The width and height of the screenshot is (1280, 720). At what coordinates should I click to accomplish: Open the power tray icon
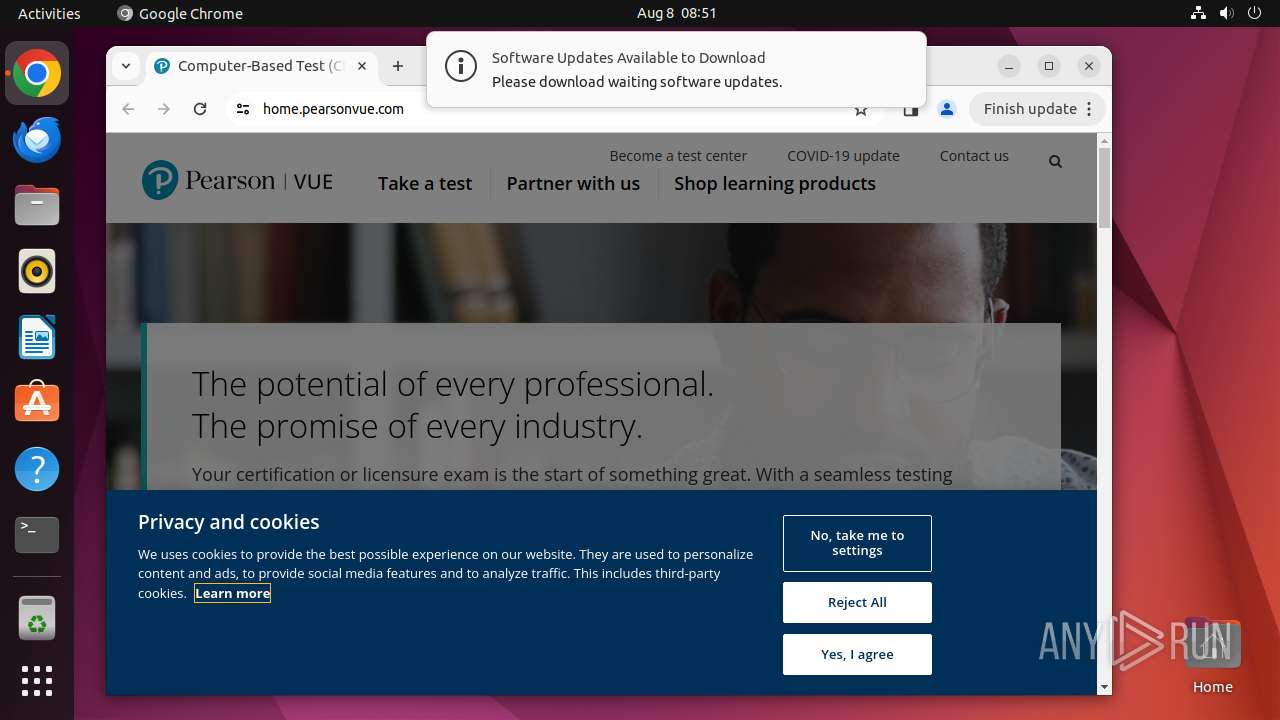(x=1255, y=13)
